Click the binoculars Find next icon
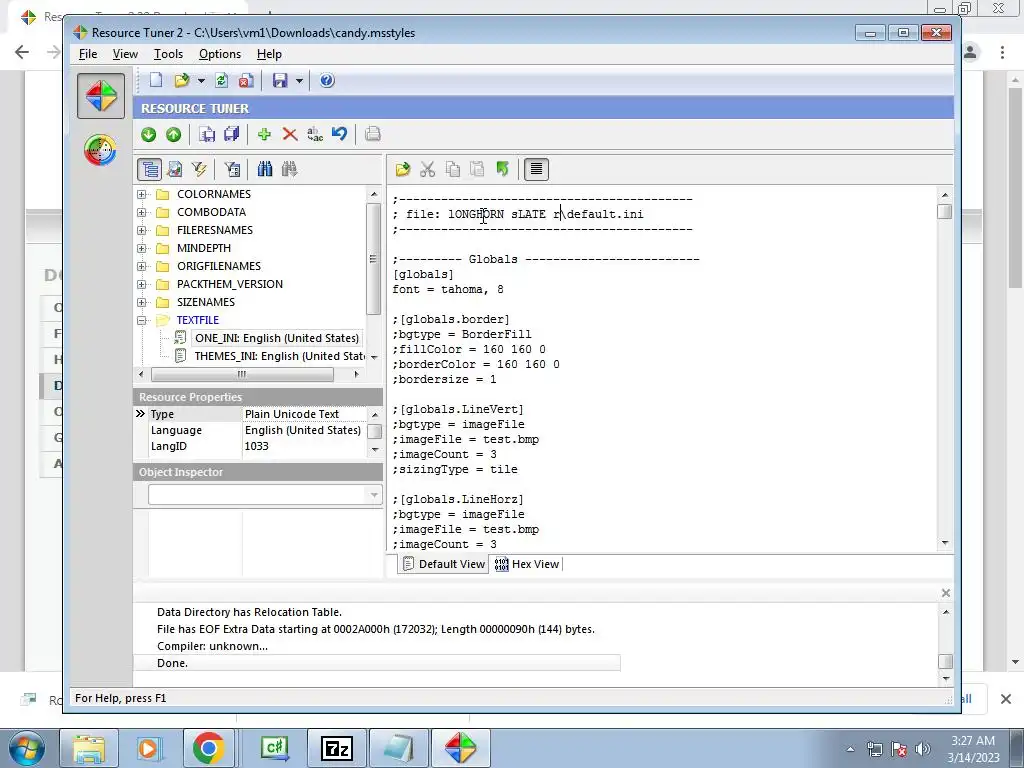Screen dimensions: 1024x768 point(289,170)
